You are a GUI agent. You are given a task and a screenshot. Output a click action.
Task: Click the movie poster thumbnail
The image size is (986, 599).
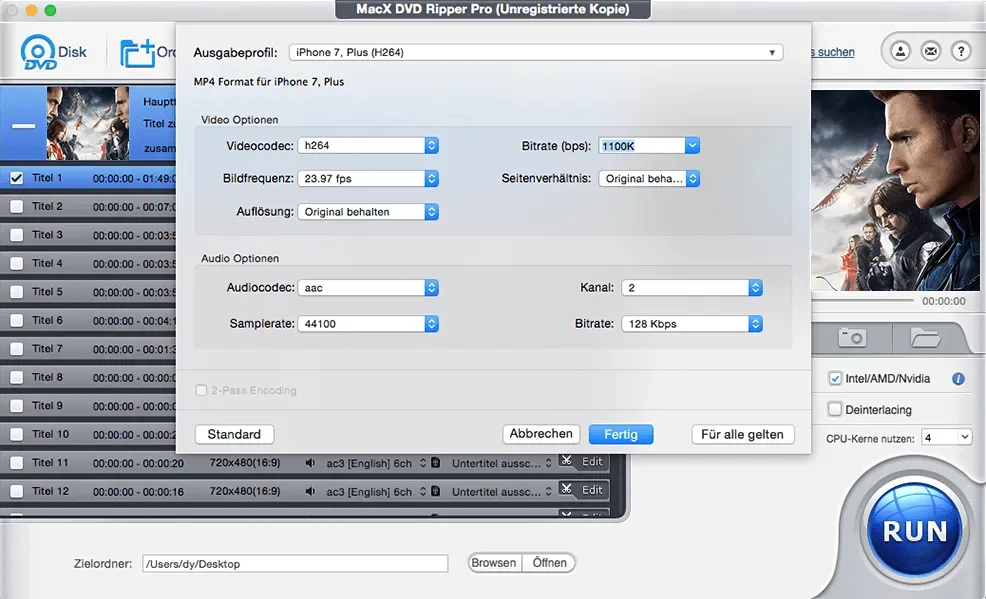coord(88,123)
